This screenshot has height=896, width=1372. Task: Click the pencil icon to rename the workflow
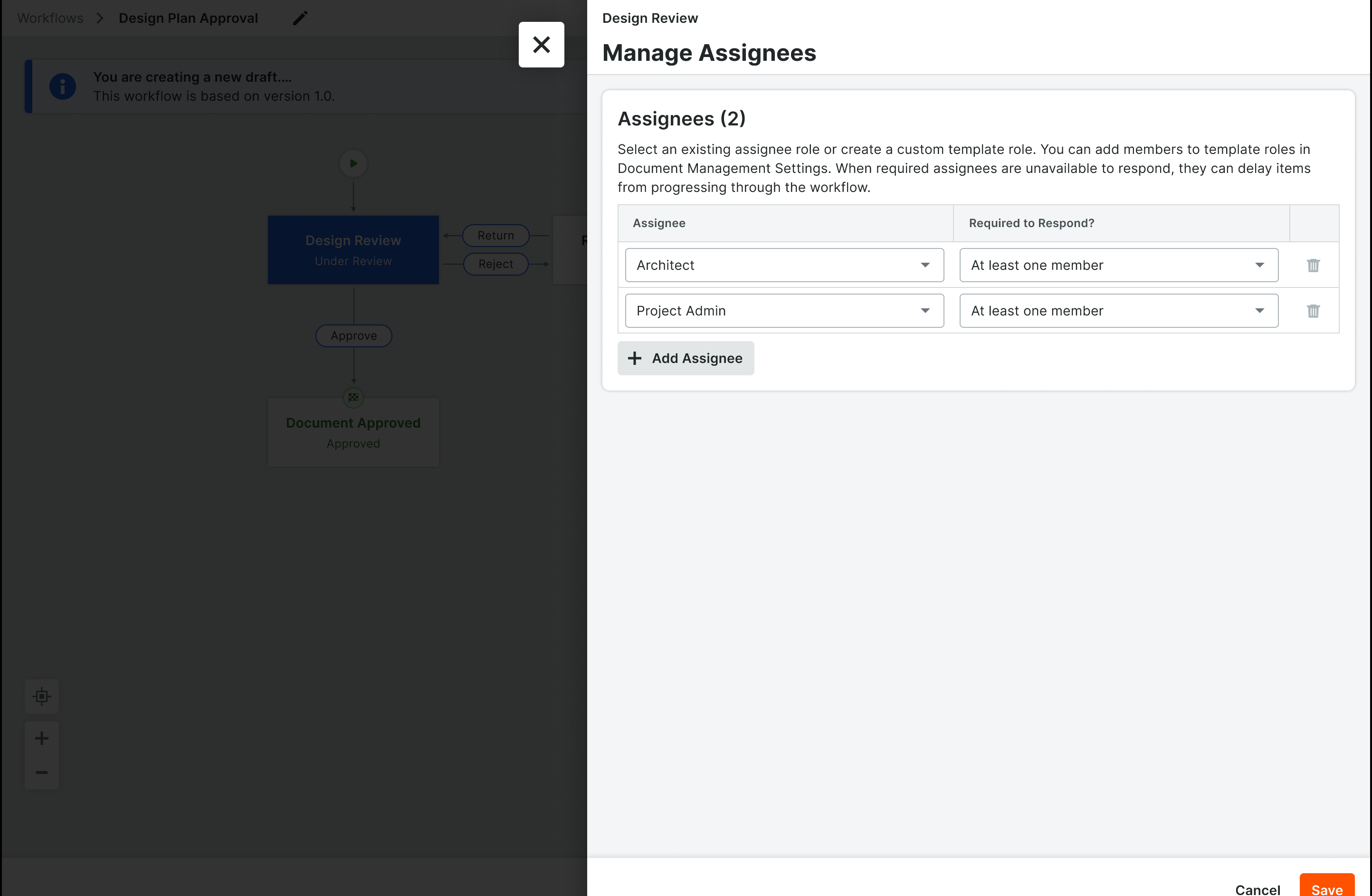300,18
